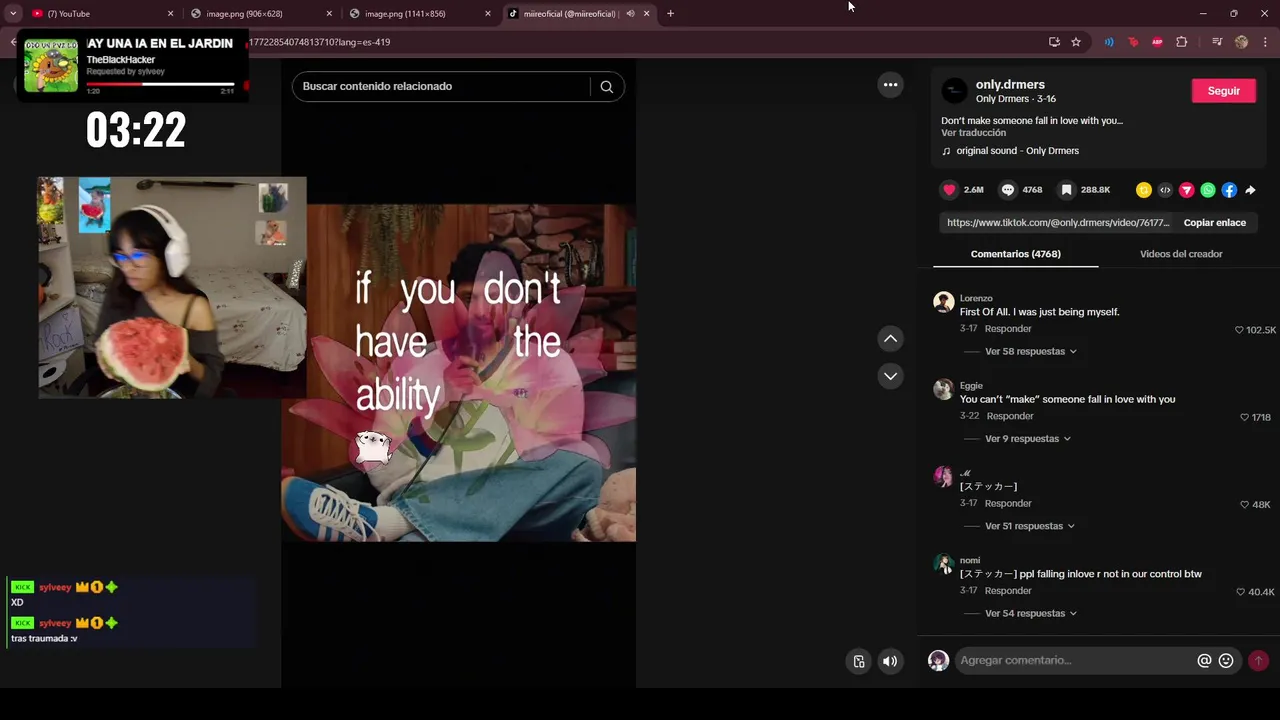
Task: Bookmark this page with the star icon
Action: click(1076, 42)
